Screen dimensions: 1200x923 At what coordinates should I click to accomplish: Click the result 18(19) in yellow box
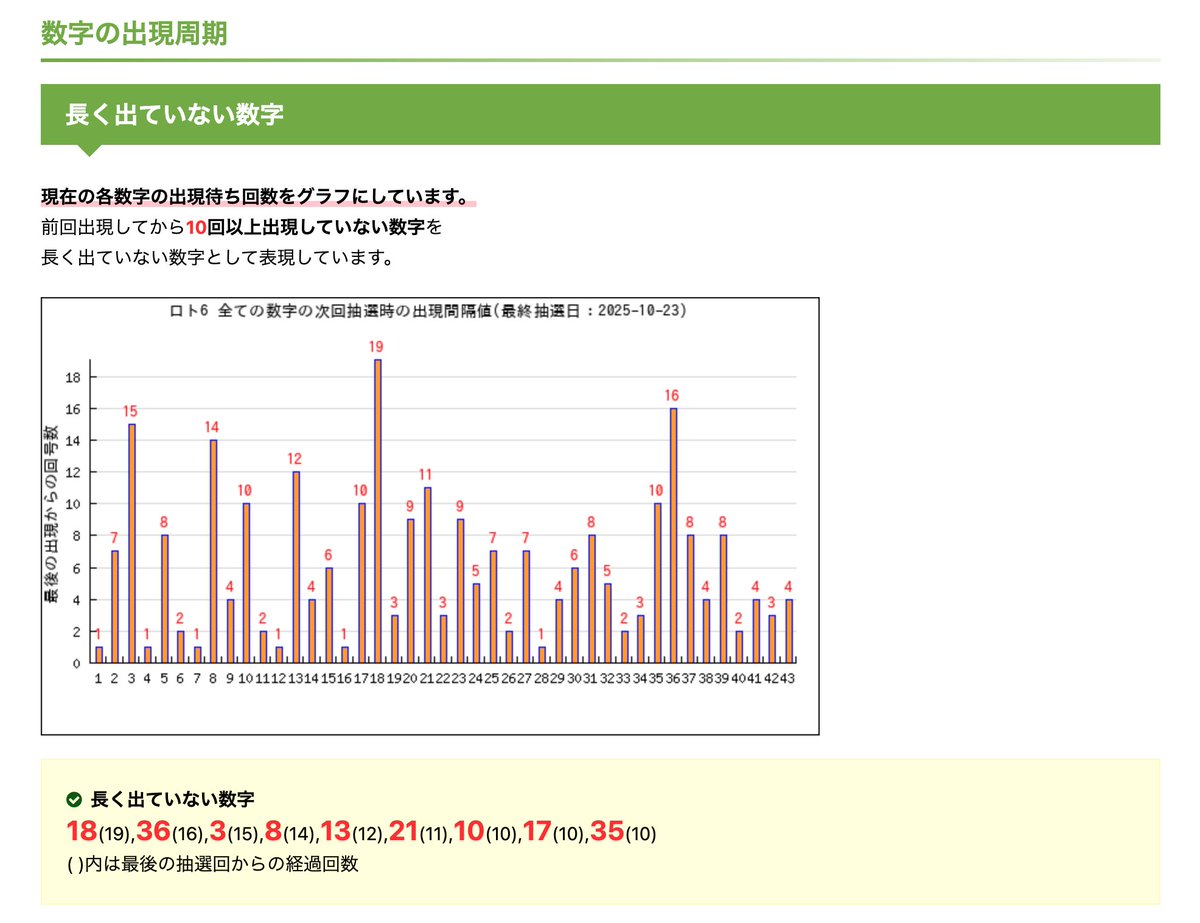click(x=99, y=832)
